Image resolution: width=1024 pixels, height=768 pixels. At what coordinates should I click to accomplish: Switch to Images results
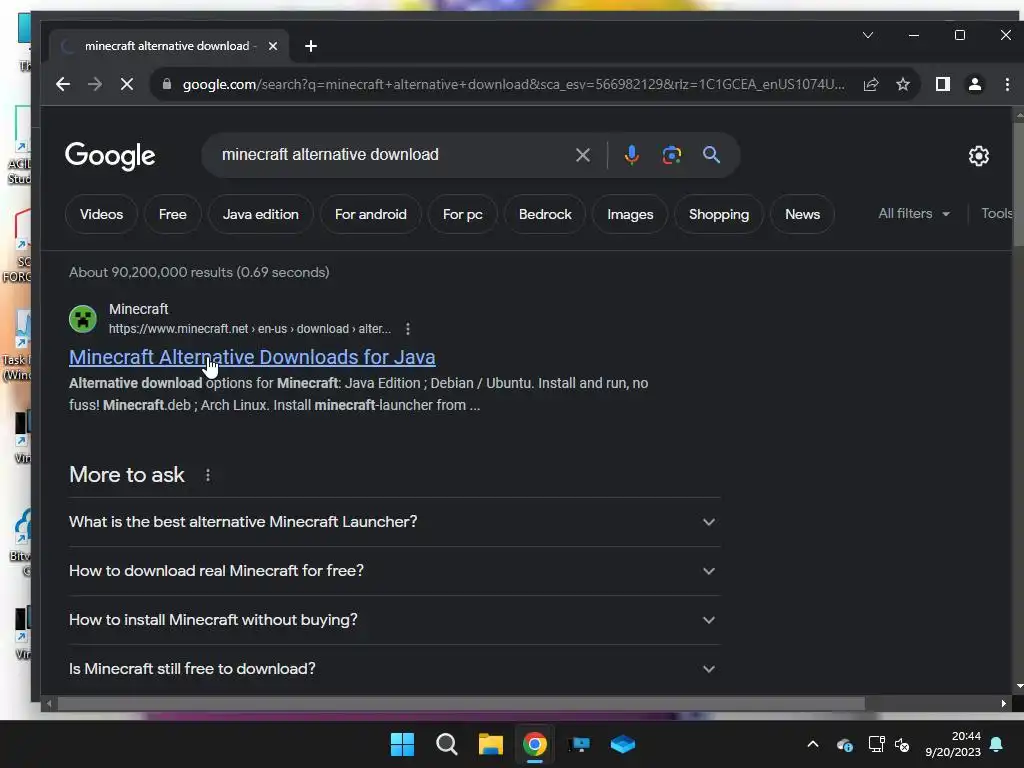tap(630, 214)
